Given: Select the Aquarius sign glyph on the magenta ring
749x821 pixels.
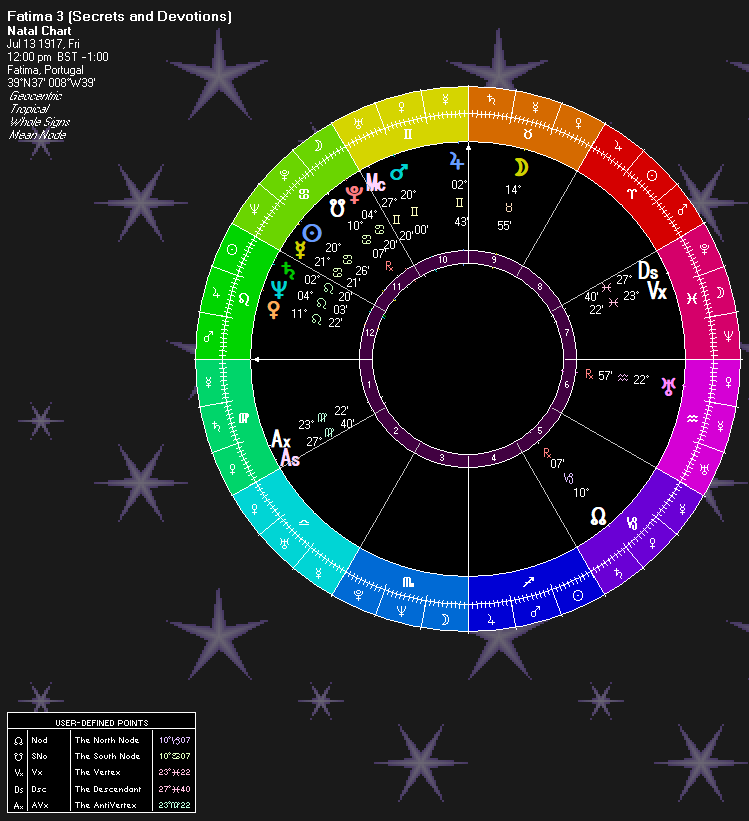Looking at the screenshot, I should point(692,419).
